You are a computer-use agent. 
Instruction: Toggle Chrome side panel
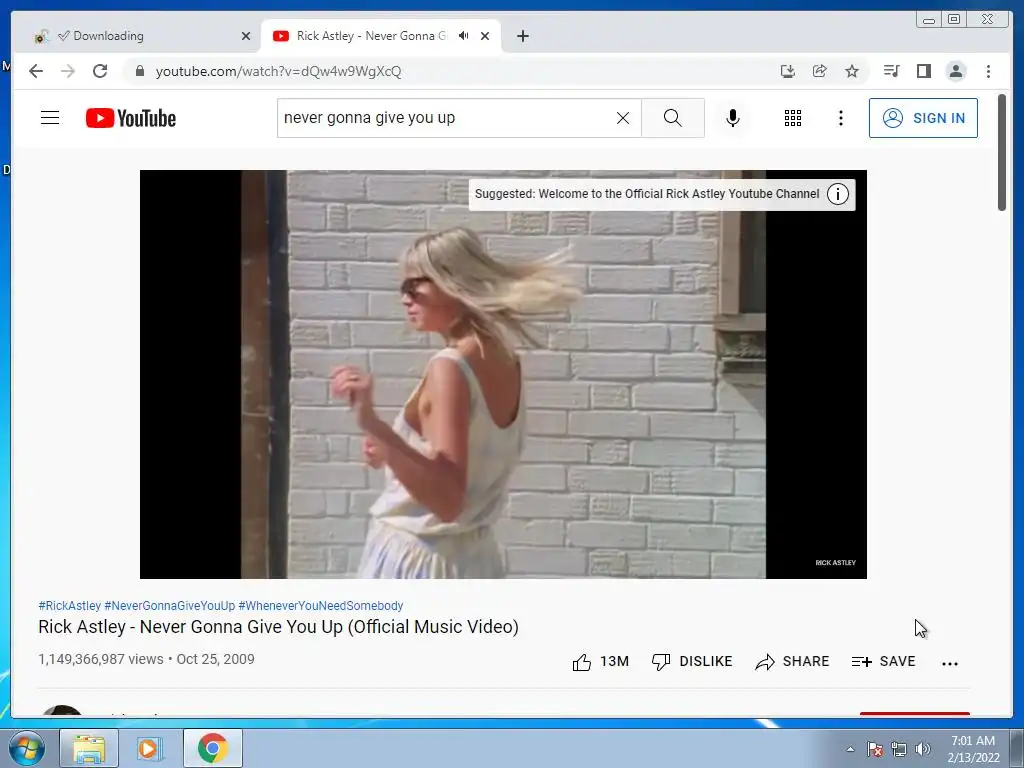923,71
